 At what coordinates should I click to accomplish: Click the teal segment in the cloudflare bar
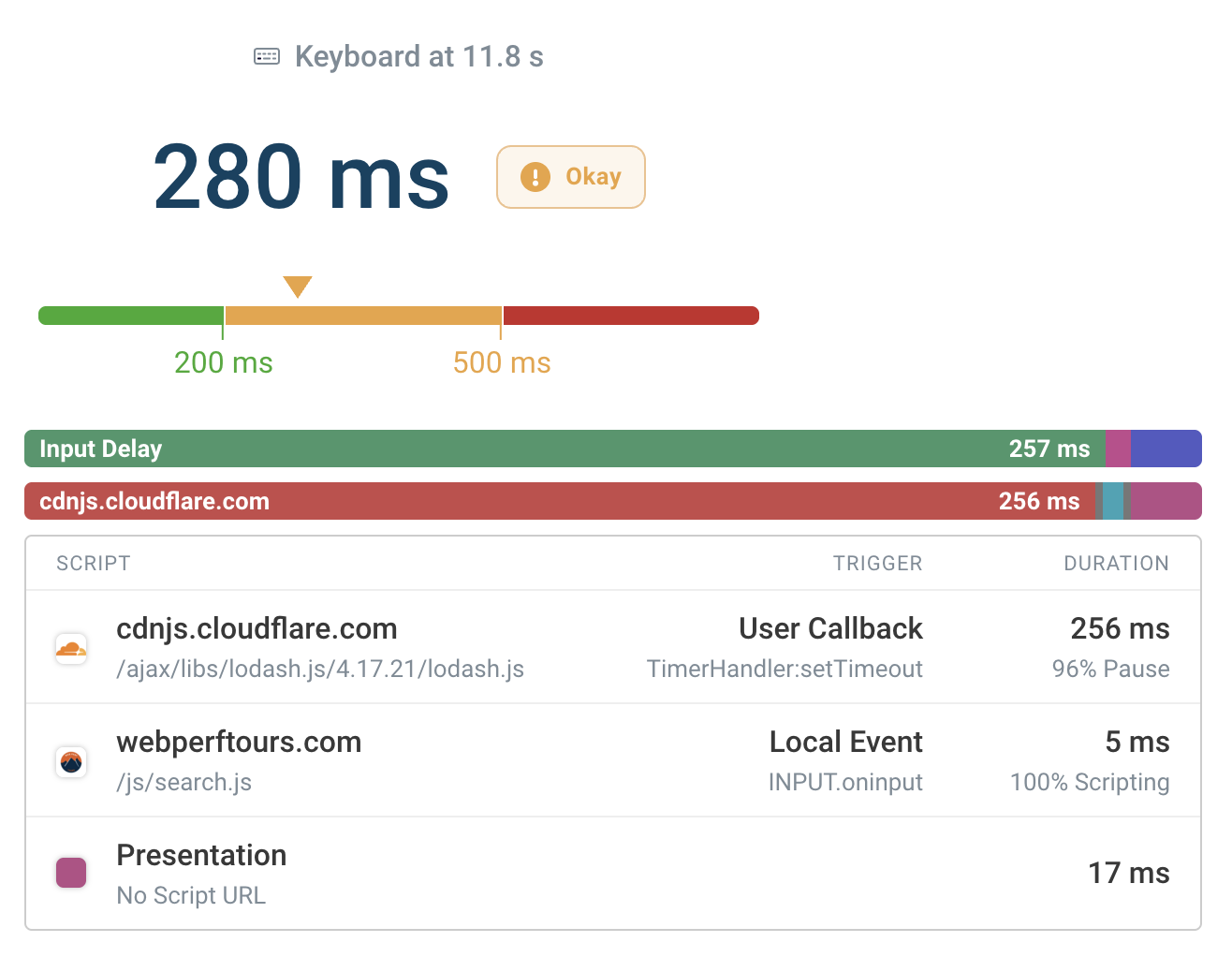point(1113,501)
